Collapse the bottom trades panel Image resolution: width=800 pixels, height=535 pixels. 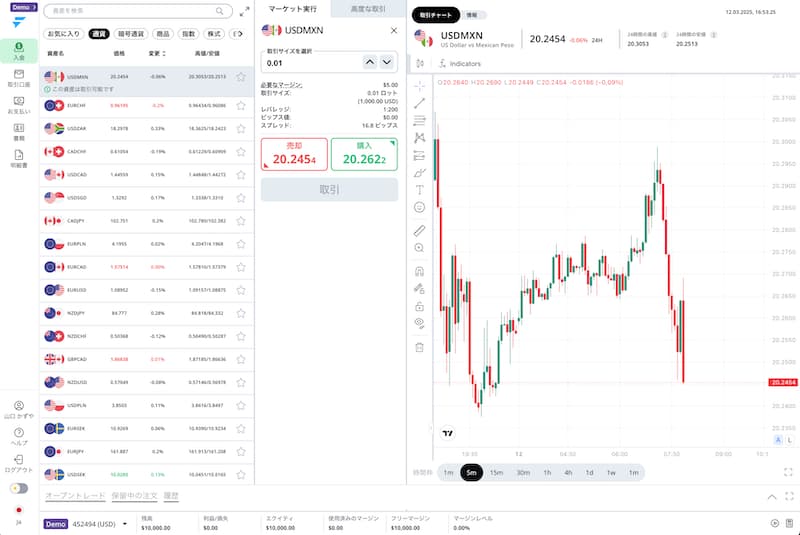771,496
